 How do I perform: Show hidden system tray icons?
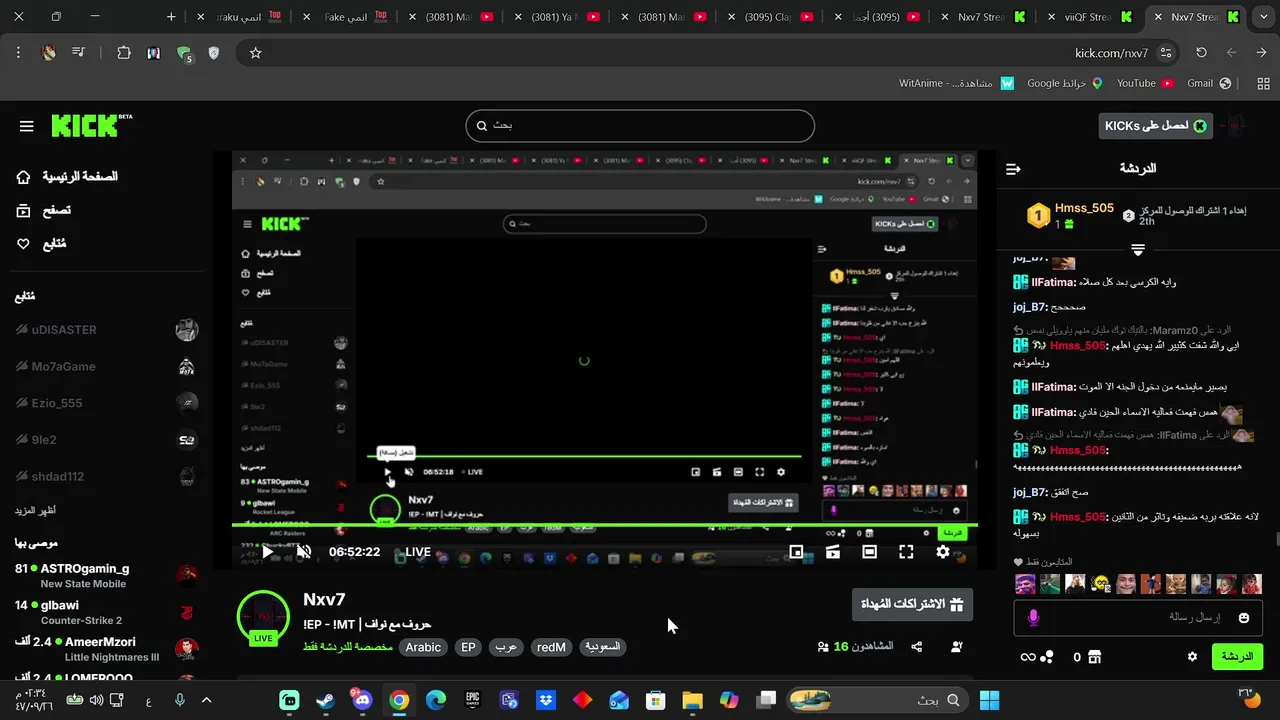coord(207,700)
